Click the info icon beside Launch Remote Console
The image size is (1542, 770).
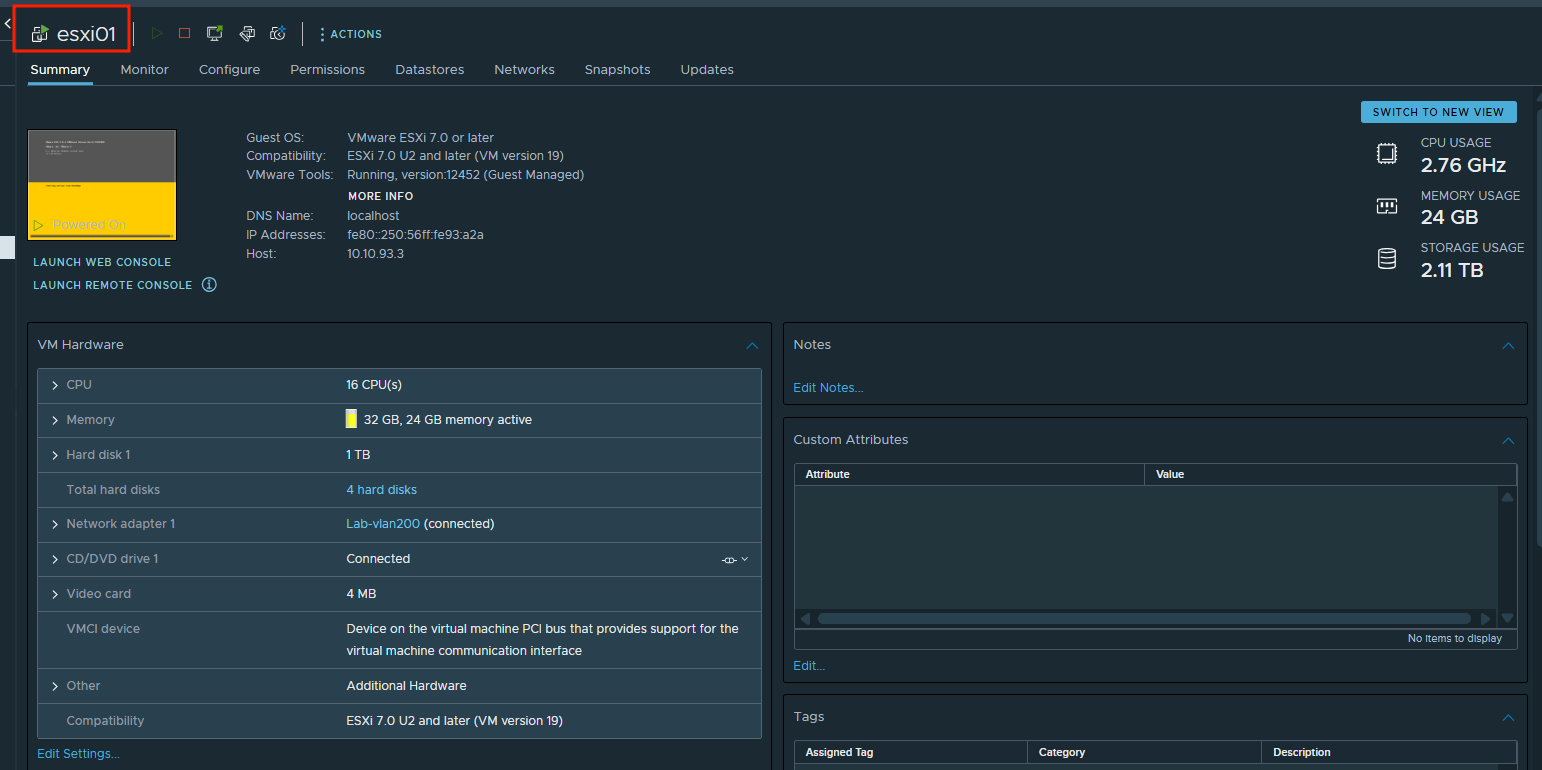click(x=209, y=285)
